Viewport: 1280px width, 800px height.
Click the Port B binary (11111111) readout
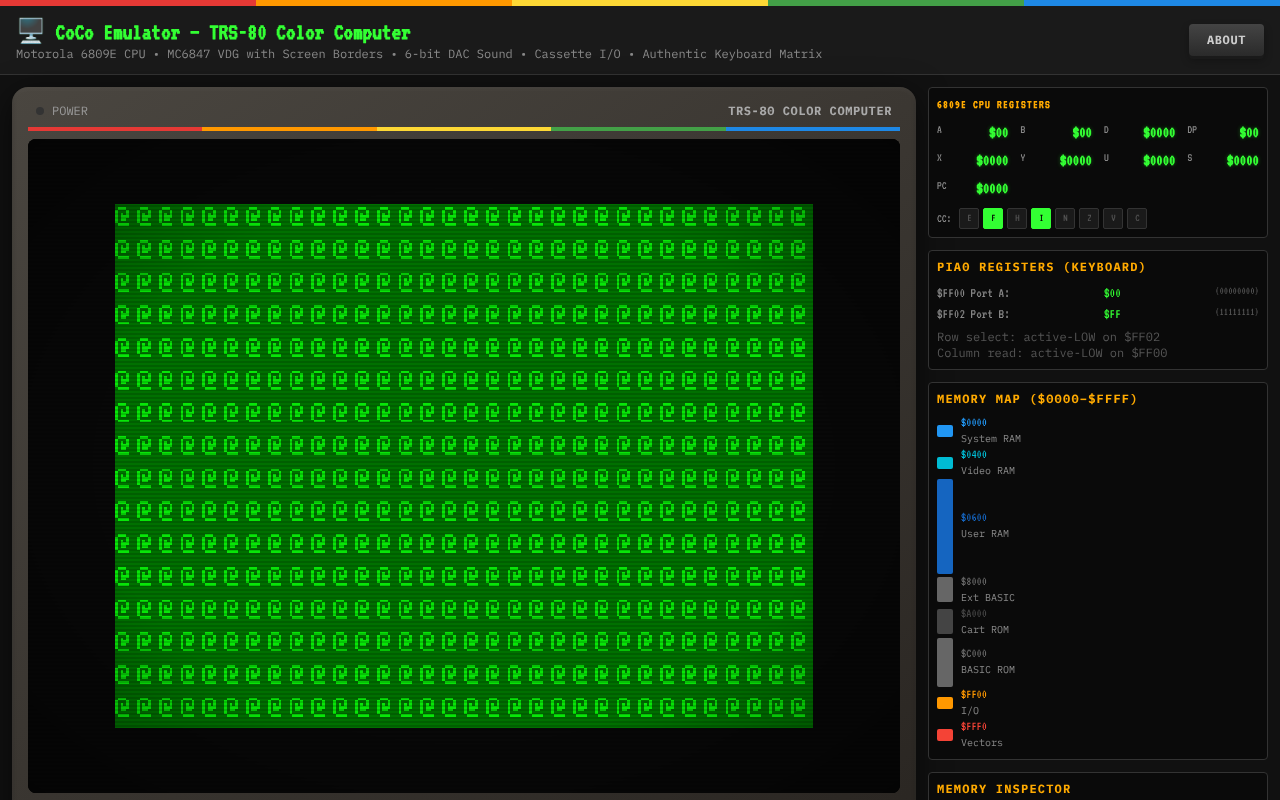[x=1237, y=312]
